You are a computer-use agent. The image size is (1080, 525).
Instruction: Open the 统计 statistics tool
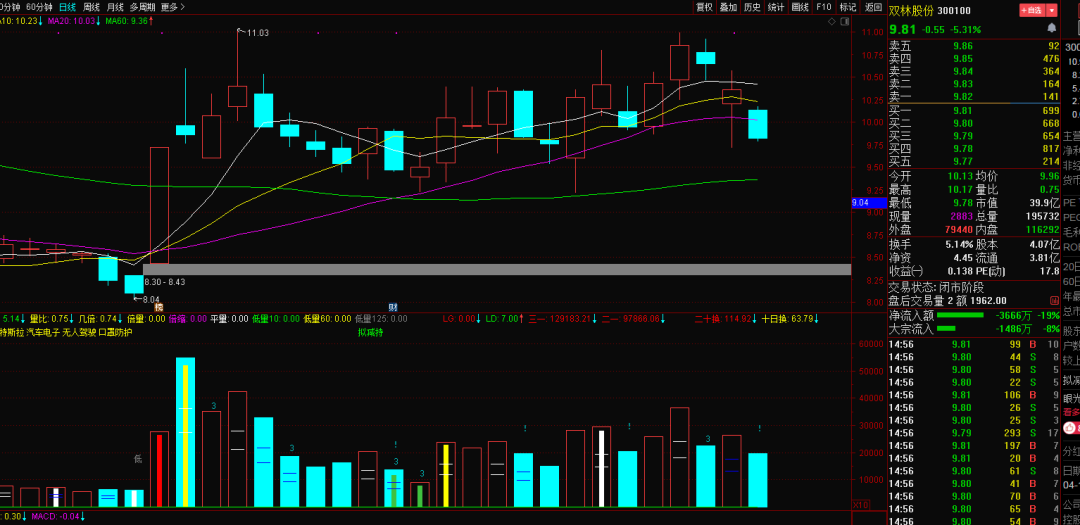(776, 7)
